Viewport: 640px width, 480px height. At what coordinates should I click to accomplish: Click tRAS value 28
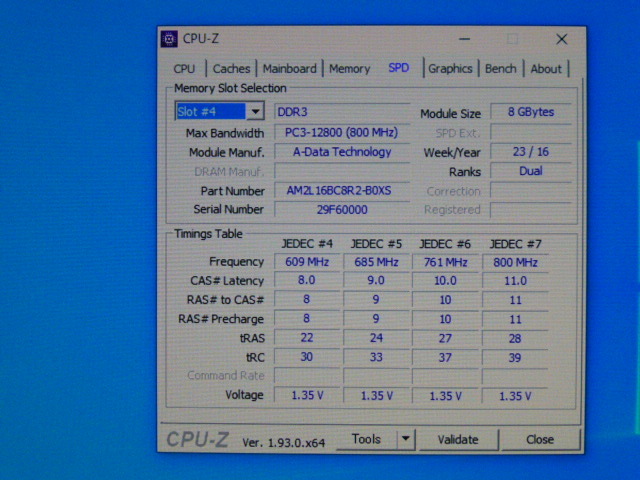516,338
